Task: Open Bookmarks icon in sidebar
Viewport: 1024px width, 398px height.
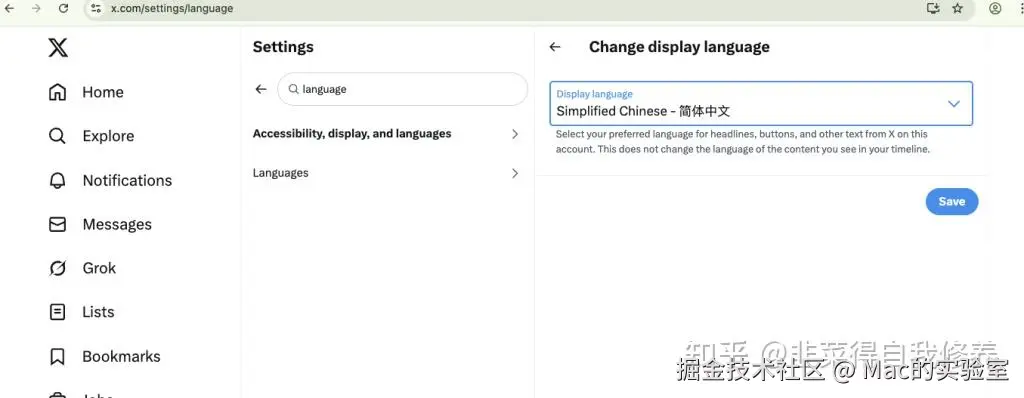Action: point(57,356)
